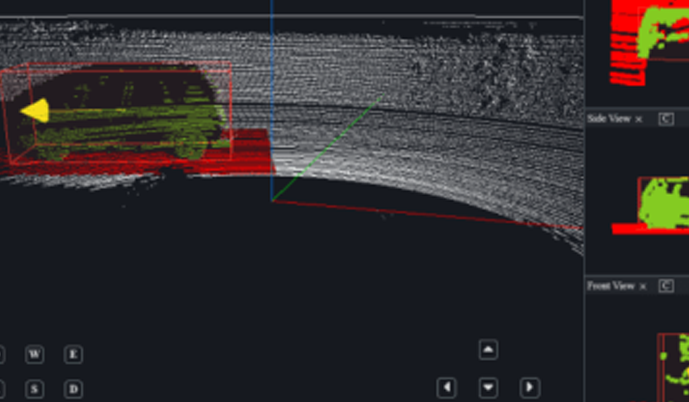This screenshot has width=689, height=402.
Task: Click the down arrow navigation button
Action: [488, 387]
